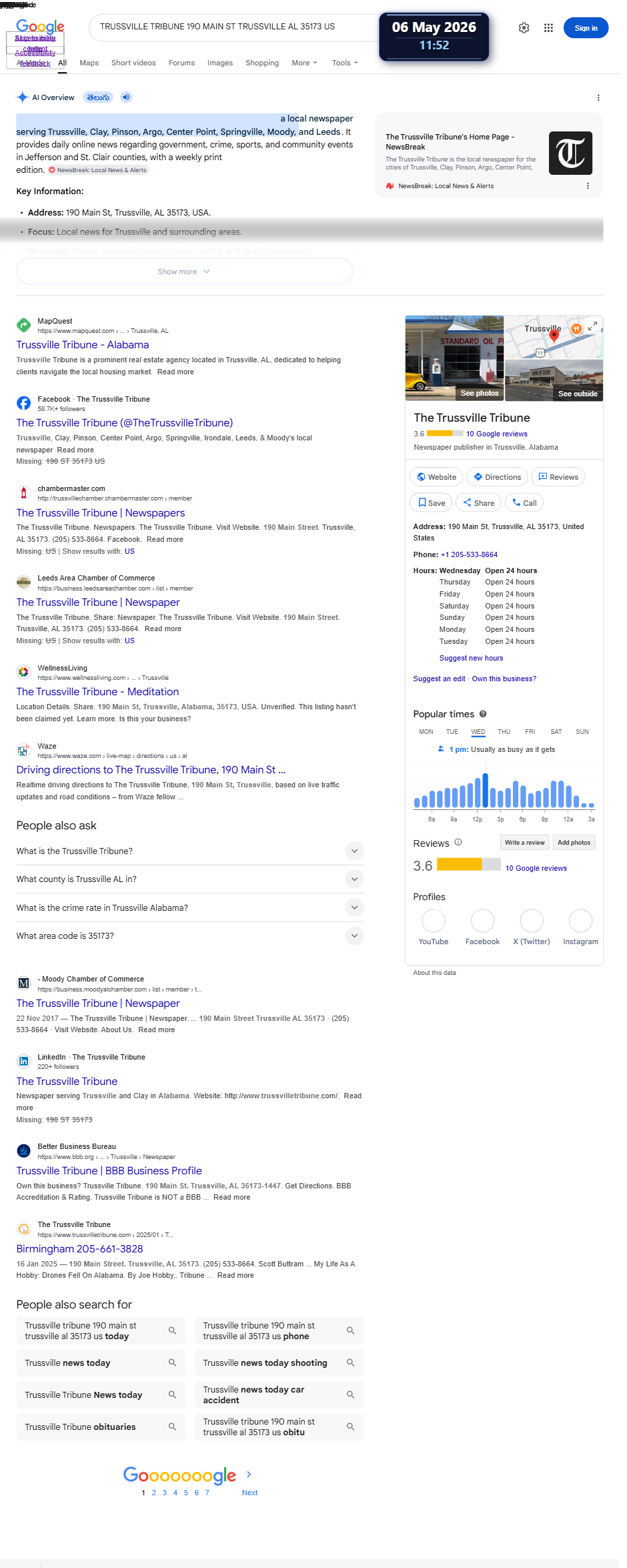Save The Trussville Tribune place
627x1568 pixels.
pos(431,503)
